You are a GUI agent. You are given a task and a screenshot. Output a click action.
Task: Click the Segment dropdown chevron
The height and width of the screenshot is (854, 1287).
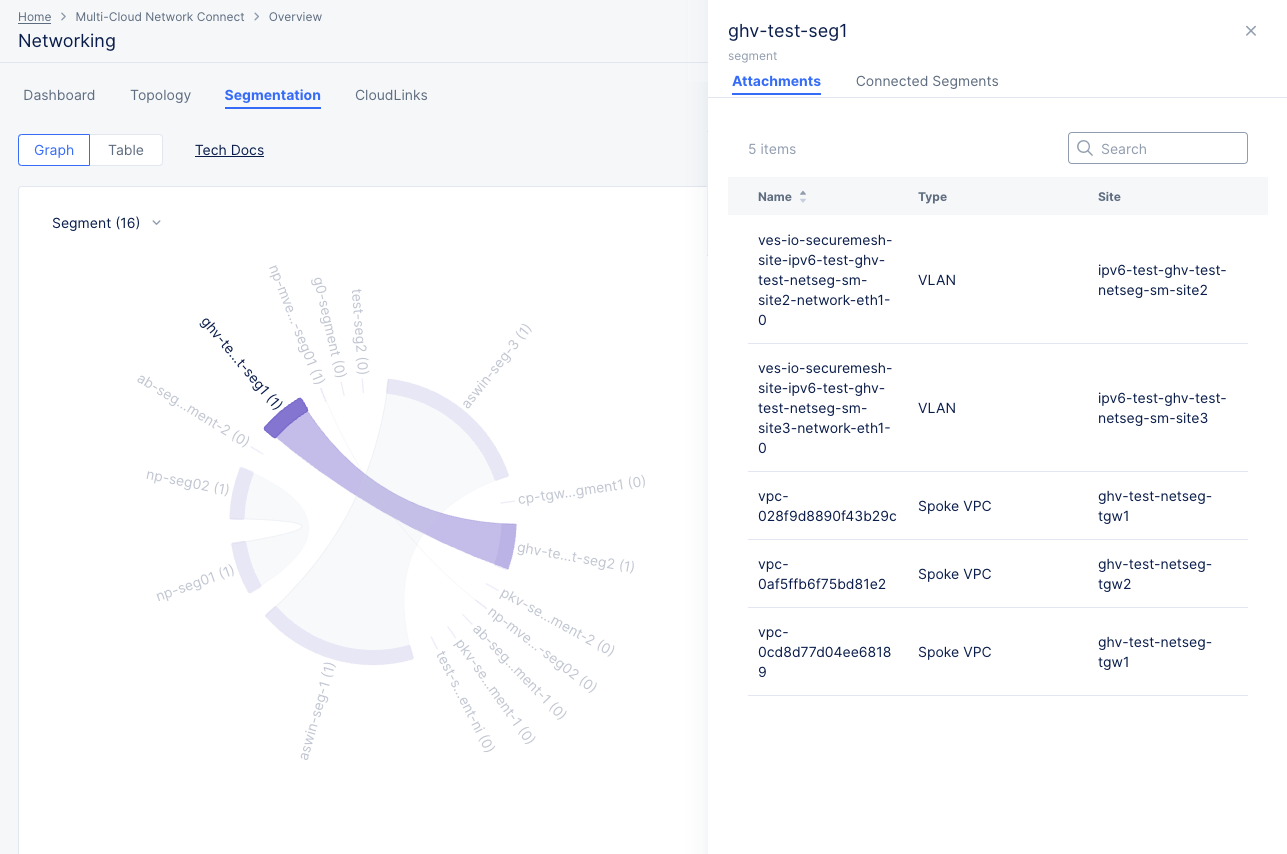tap(155, 223)
